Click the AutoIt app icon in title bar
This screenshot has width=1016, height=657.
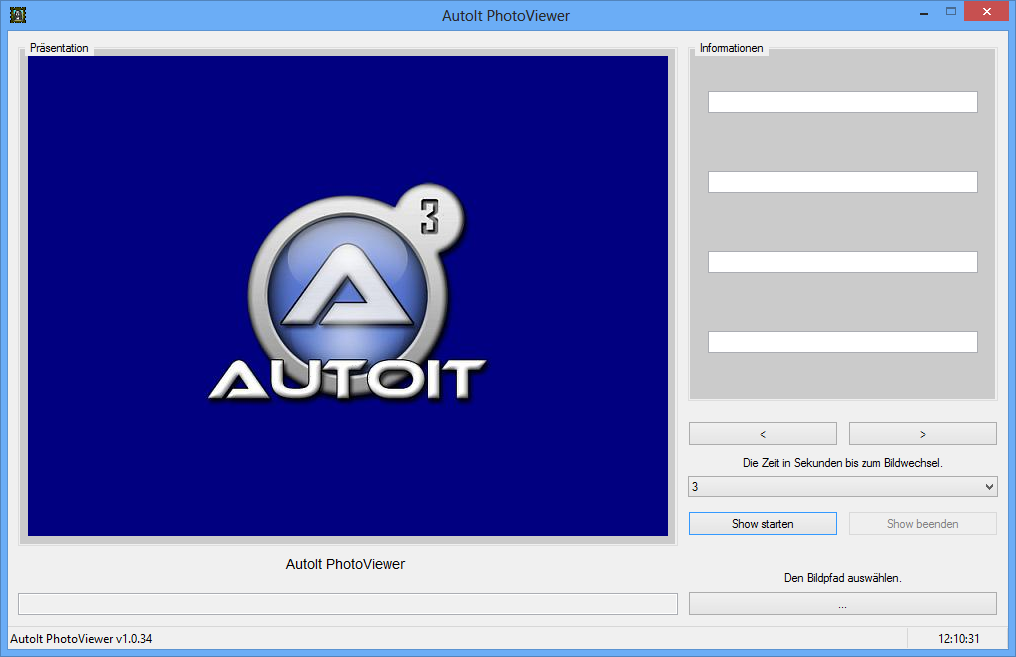[x=17, y=15]
